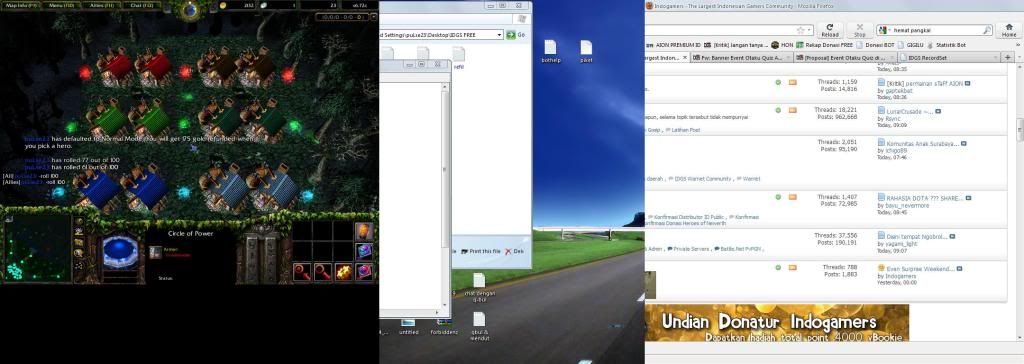Image resolution: width=1024 pixels, height=364 pixels.
Task: Select the golden hero ability icon
Action: 364,231
